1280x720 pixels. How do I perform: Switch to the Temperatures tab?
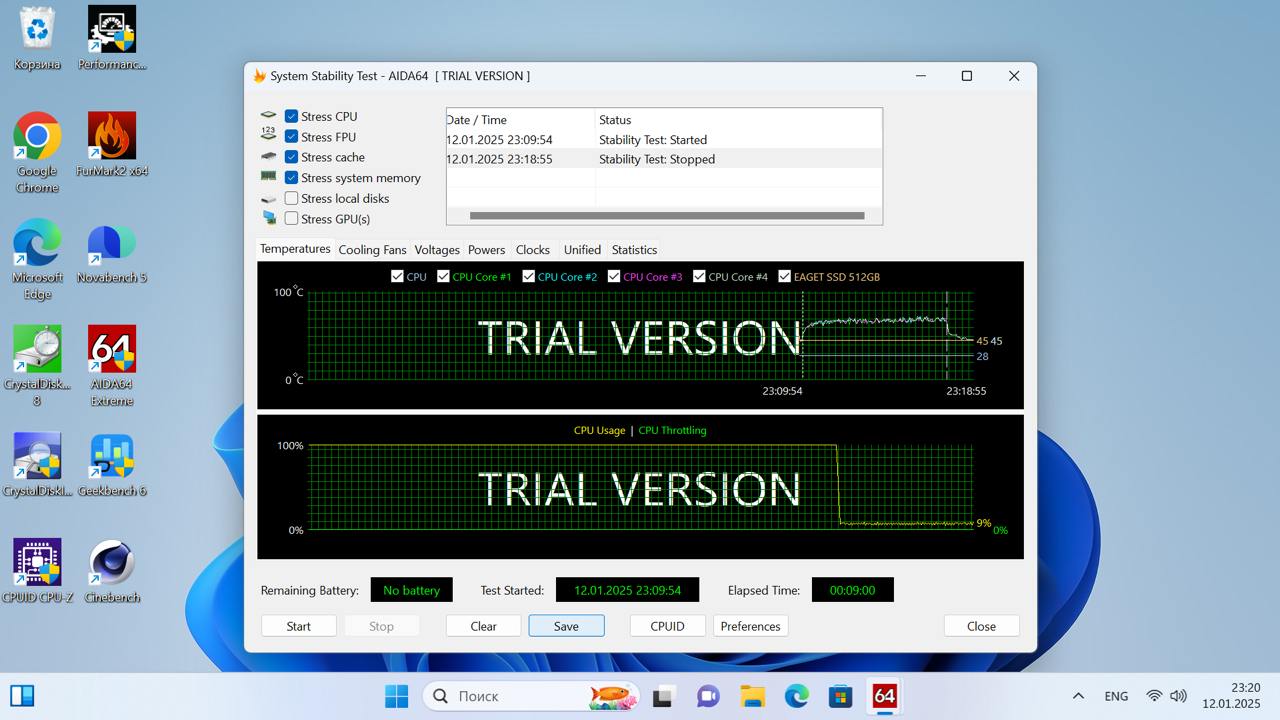point(295,249)
